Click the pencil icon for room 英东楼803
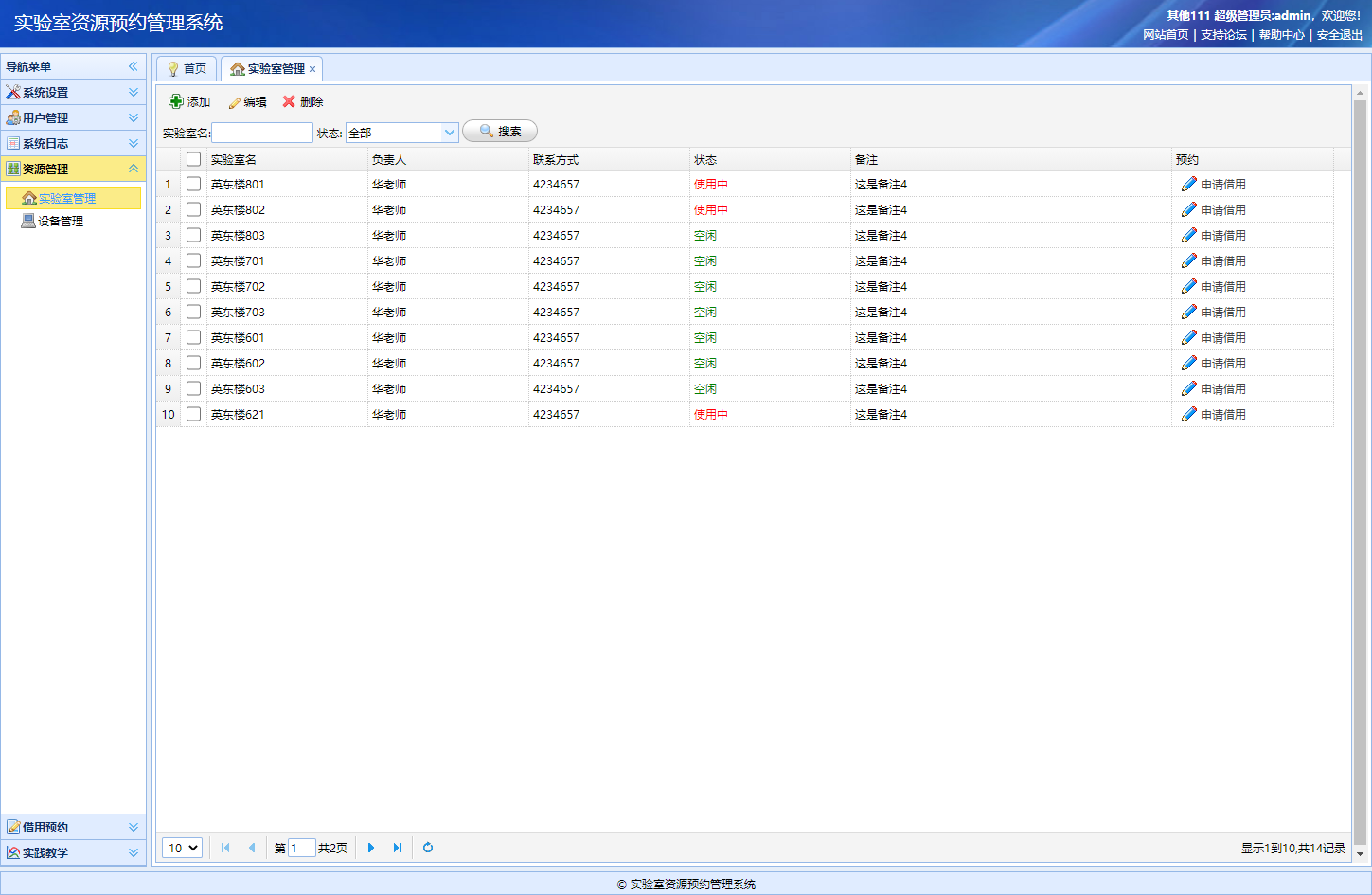Screen dimensions: 1372x895 click(x=1189, y=235)
